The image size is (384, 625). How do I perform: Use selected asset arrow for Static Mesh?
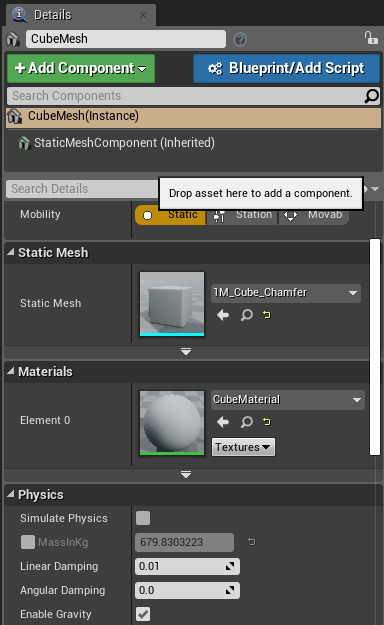pyautogui.click(x=223, y=315)
